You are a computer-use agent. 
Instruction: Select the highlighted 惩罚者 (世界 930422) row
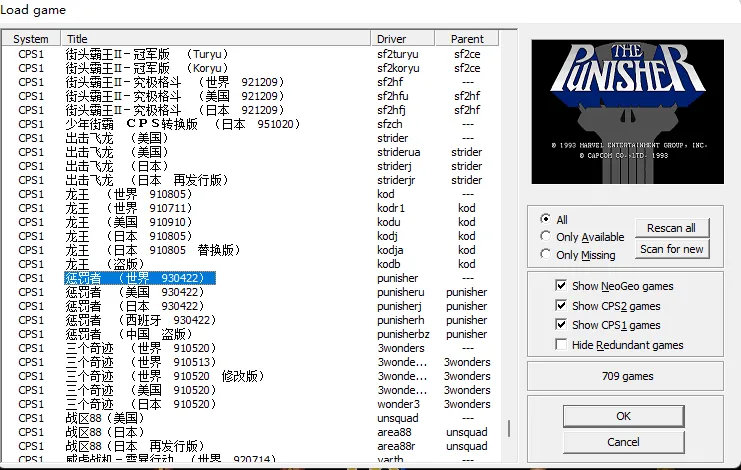tap(250, 278)
